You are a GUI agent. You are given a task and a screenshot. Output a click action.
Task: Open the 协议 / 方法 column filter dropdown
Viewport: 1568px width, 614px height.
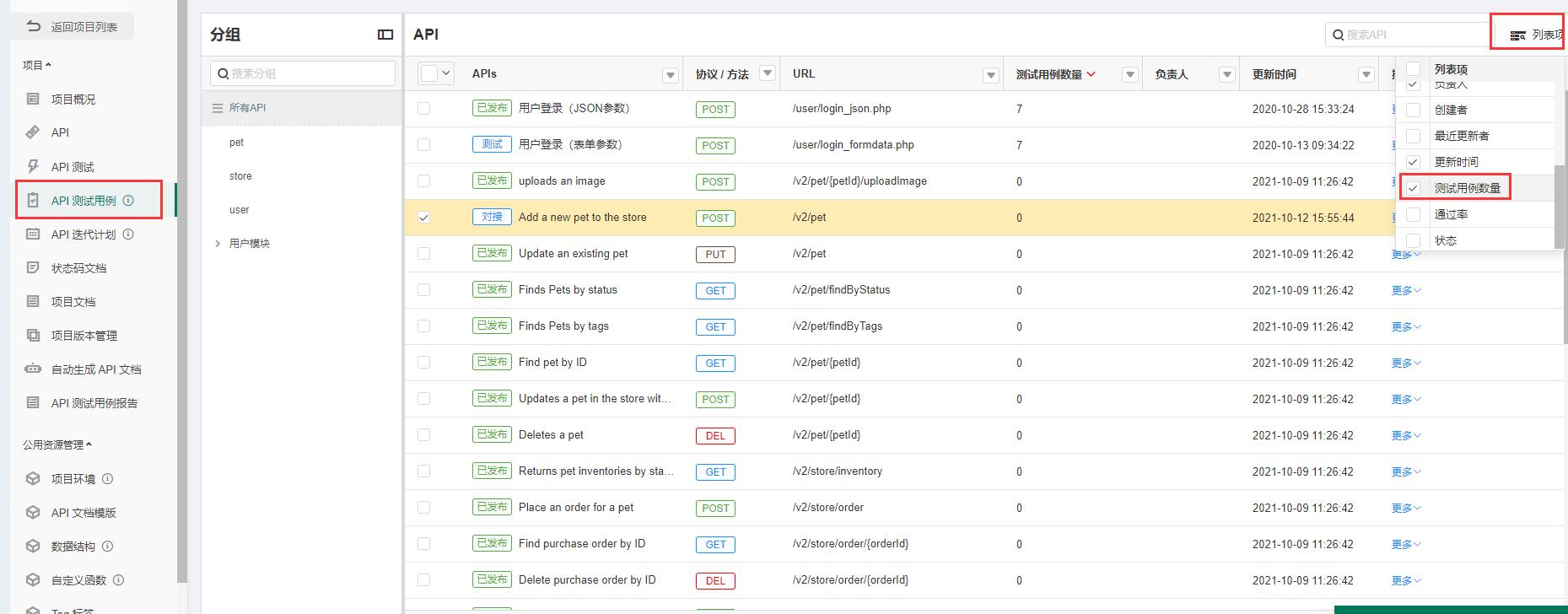coord(768,73)
